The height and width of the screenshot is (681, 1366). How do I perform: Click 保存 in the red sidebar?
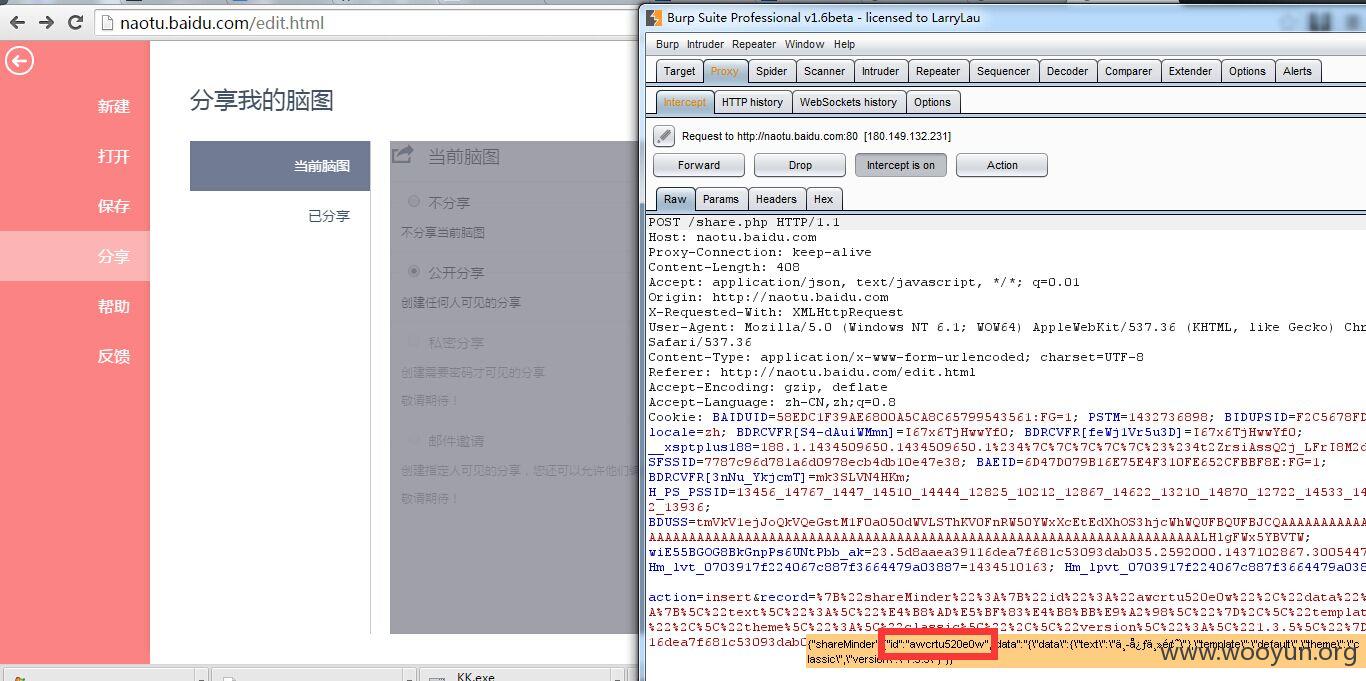[x=113, y=206]
